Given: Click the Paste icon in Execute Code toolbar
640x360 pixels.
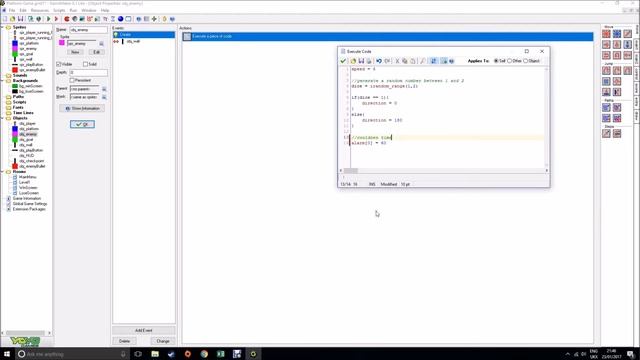Looking at the screenshot, I should [x=413, y=61].
